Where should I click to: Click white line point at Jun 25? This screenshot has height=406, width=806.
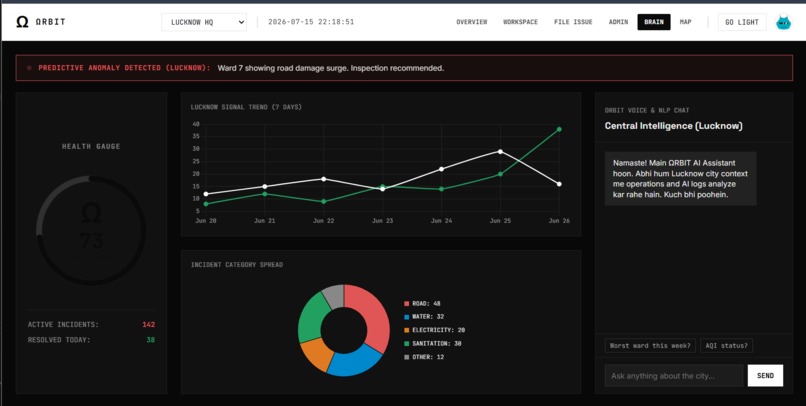[500, 152]
